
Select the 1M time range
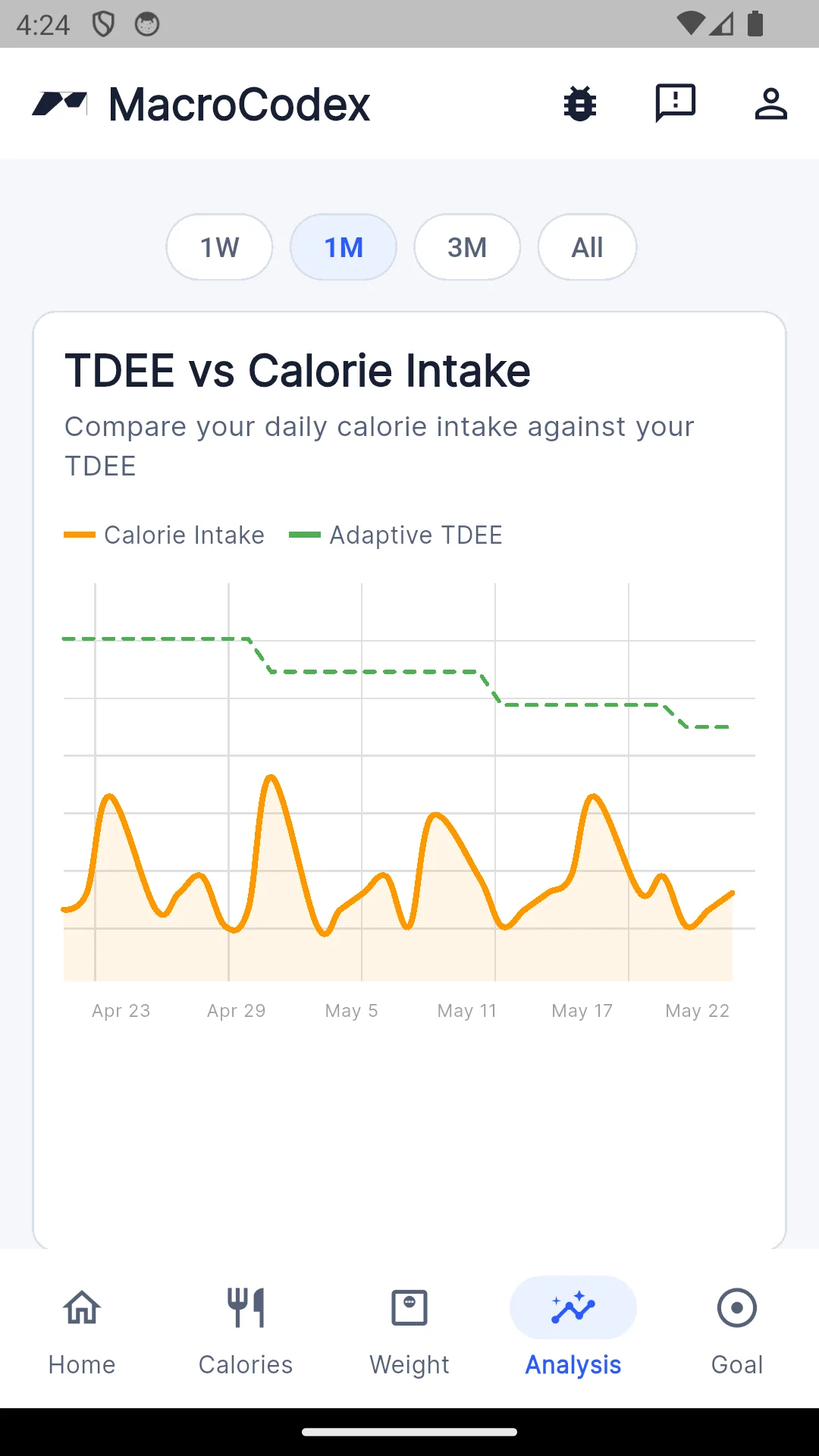pos(344,247)
